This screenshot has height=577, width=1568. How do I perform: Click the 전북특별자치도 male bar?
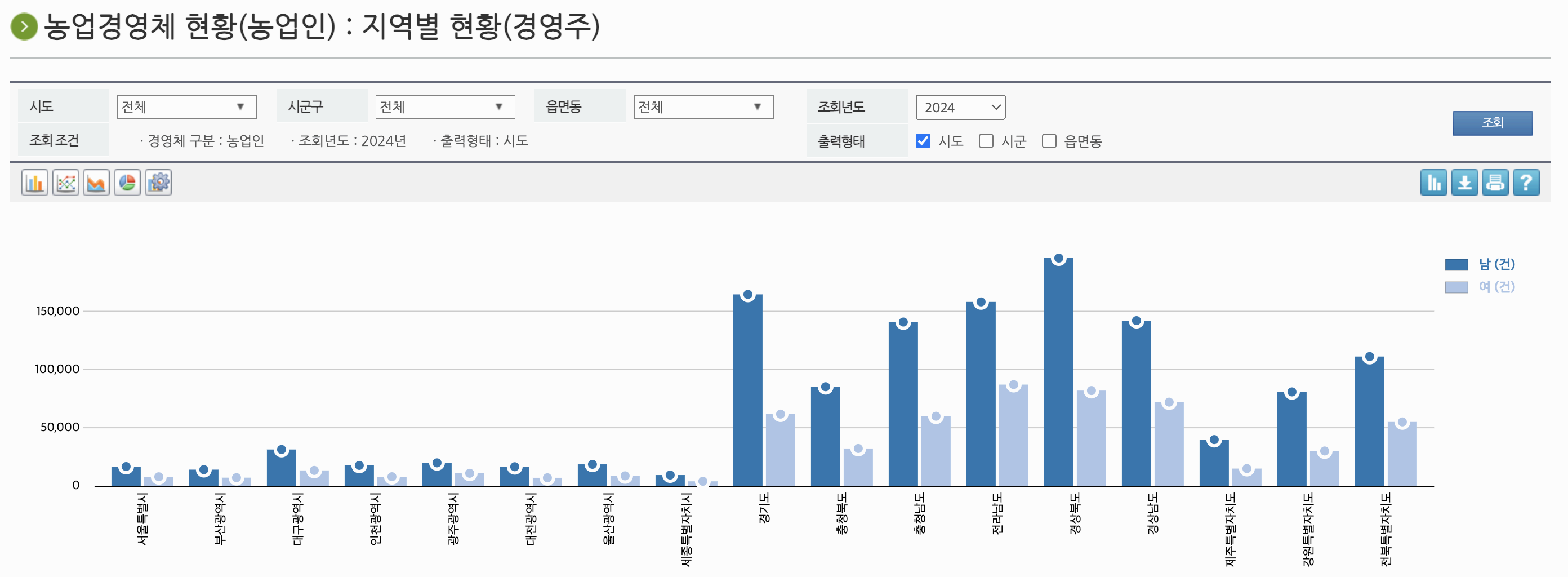coord(1370,421)
